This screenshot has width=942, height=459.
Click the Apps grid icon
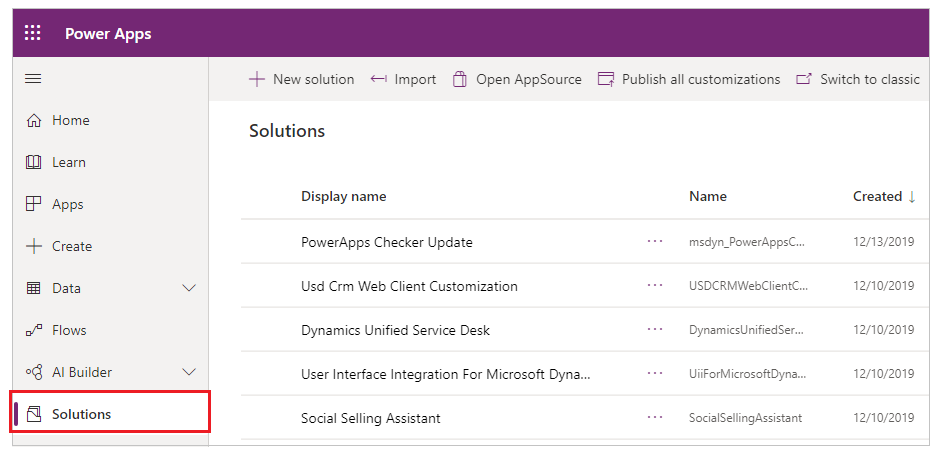[34, 204]
